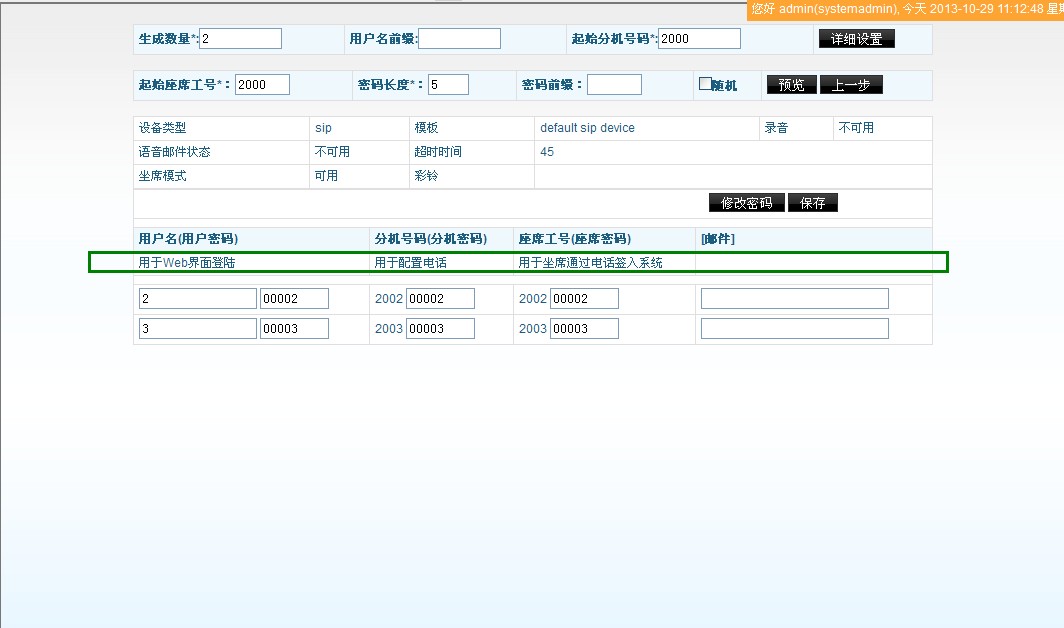Focus the 生成数量 input field
Image resolution: width=1064 pixels, height=628 pixels.
[x=241, y=39]
